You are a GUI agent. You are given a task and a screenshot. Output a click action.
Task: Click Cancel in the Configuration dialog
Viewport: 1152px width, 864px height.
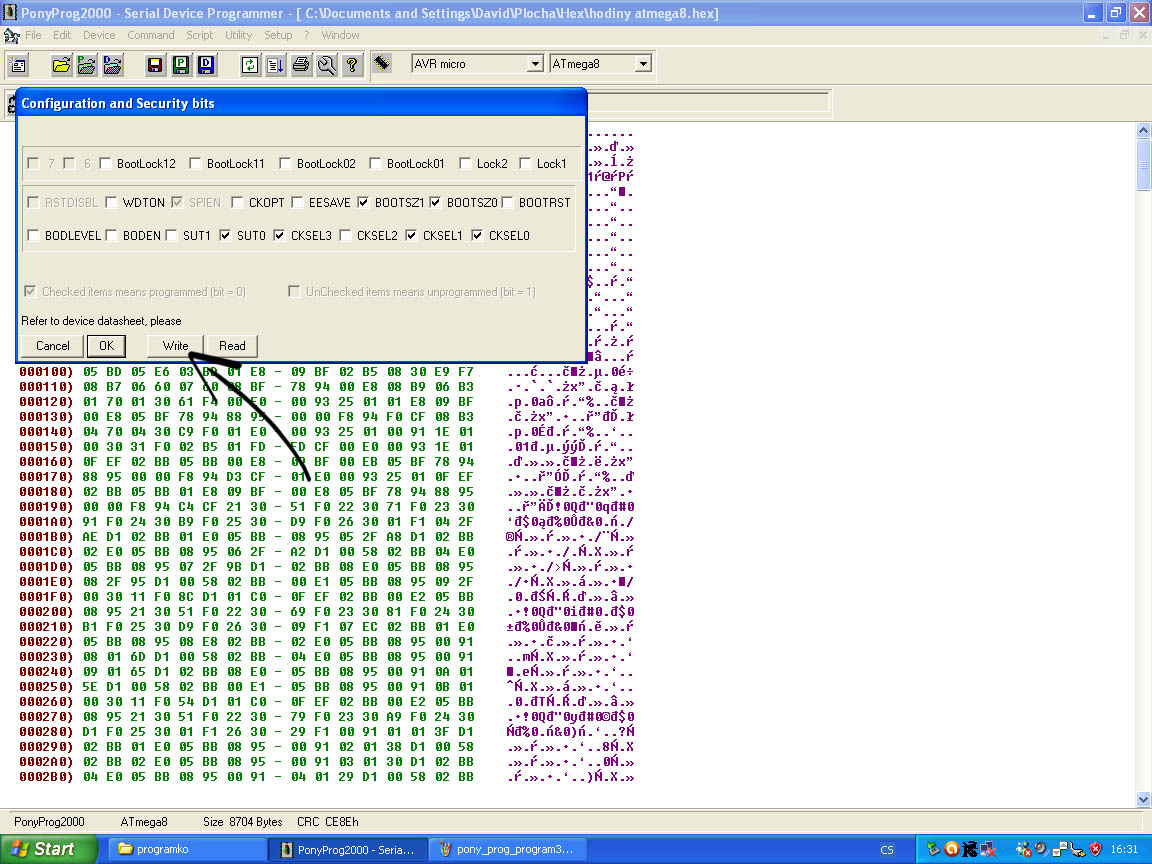tap(53, 346)
